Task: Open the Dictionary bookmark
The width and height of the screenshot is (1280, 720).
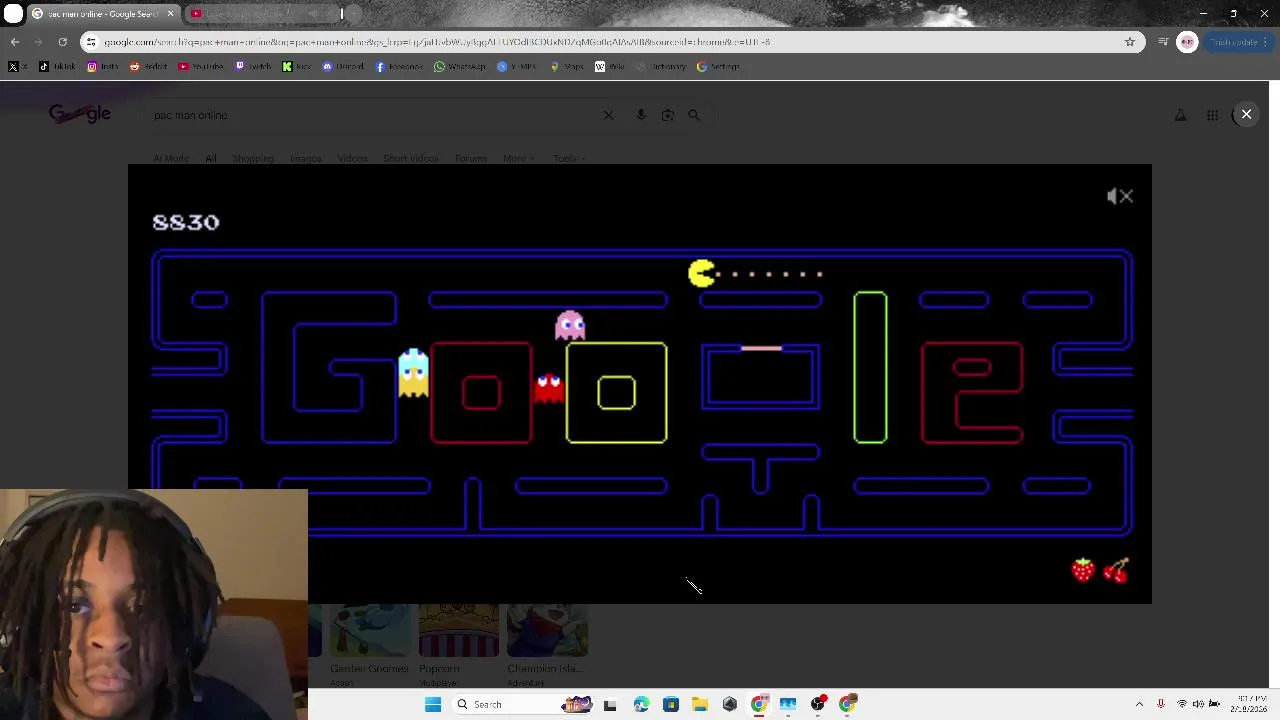Action: [661, 67]
